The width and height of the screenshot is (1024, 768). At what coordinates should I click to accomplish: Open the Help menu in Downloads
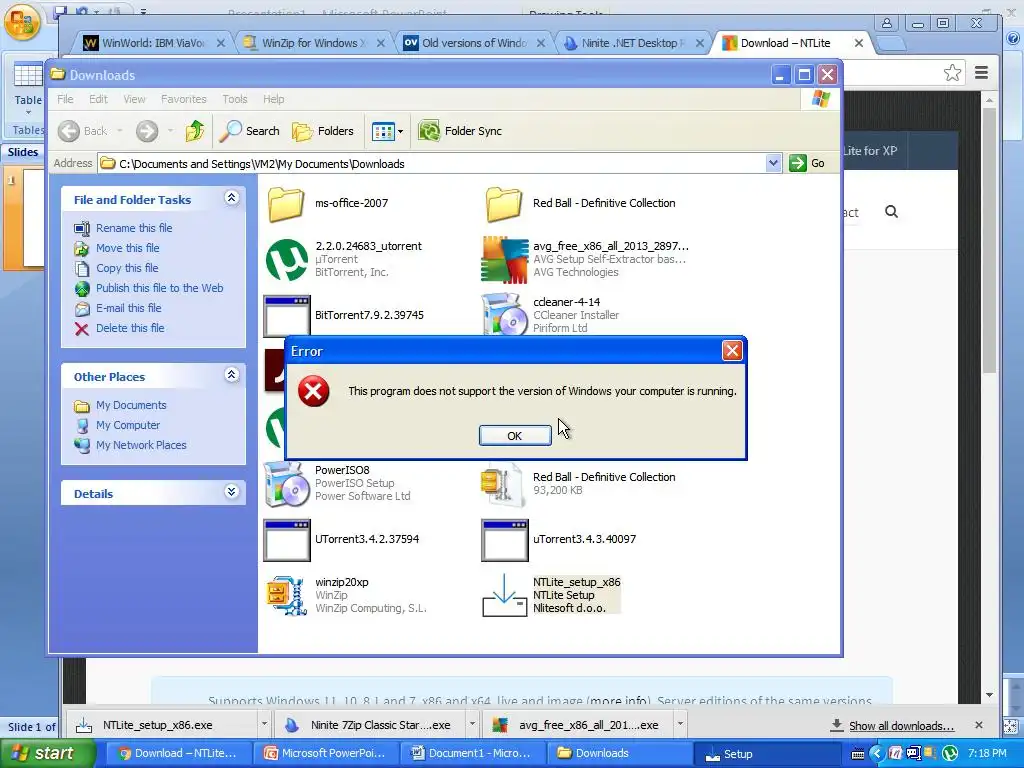[274, 99]
